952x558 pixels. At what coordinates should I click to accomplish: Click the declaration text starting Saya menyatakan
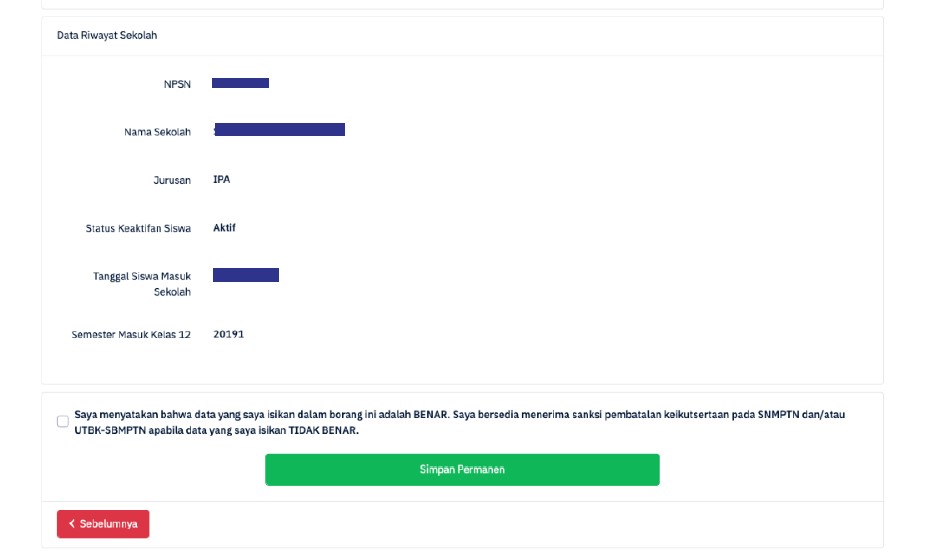coord(460,422)
